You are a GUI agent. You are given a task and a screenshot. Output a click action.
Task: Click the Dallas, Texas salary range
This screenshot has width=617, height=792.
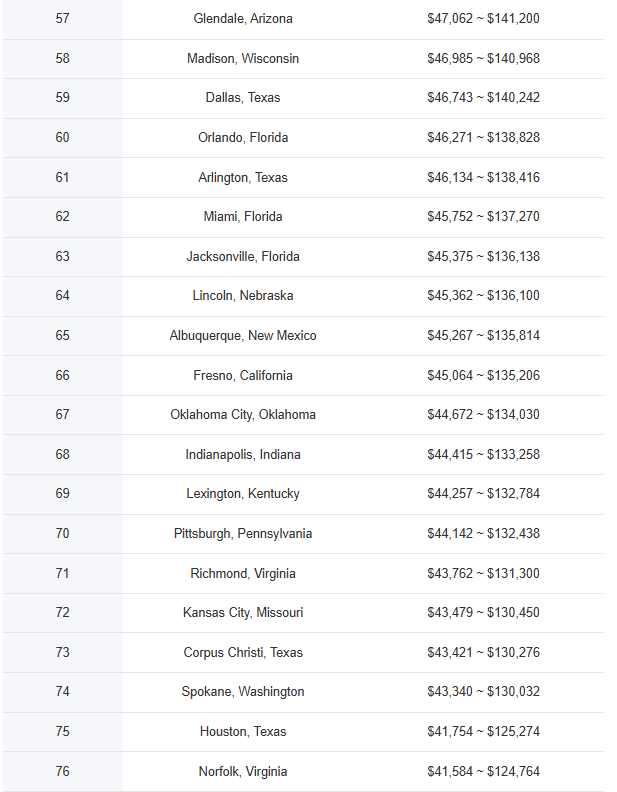coord(483,97)
